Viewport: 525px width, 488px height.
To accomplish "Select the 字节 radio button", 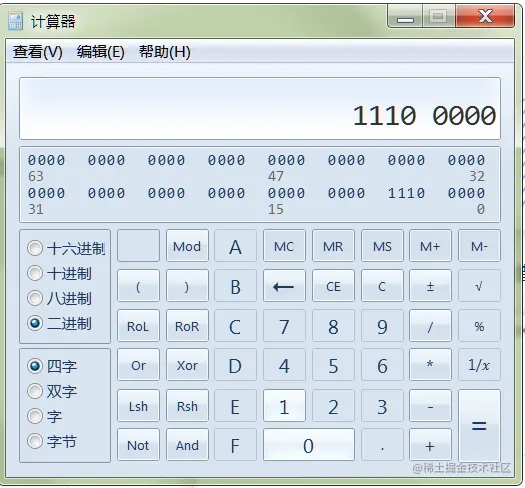I will click(35, 441).
